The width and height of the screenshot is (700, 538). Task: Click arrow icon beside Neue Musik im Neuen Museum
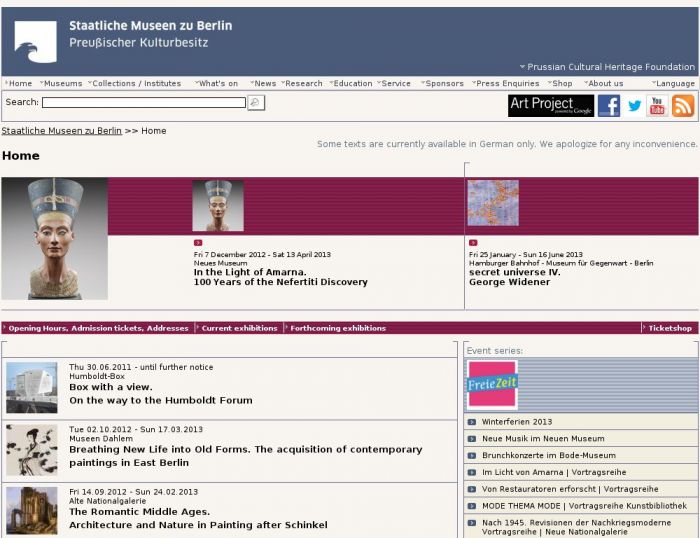pyautogui.click(x=471, y=439)
